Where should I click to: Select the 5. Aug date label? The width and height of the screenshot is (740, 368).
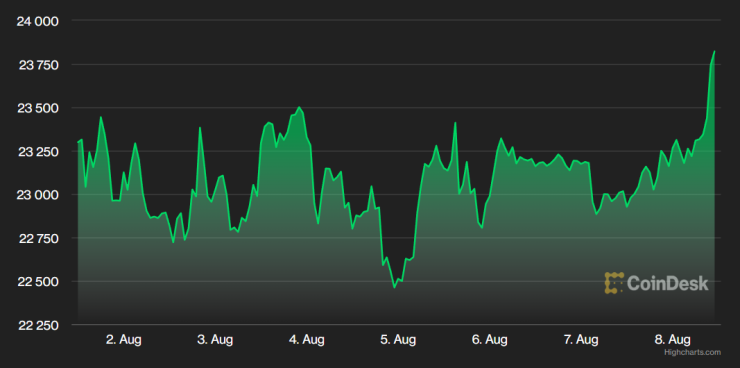click(x=398, y=339)
